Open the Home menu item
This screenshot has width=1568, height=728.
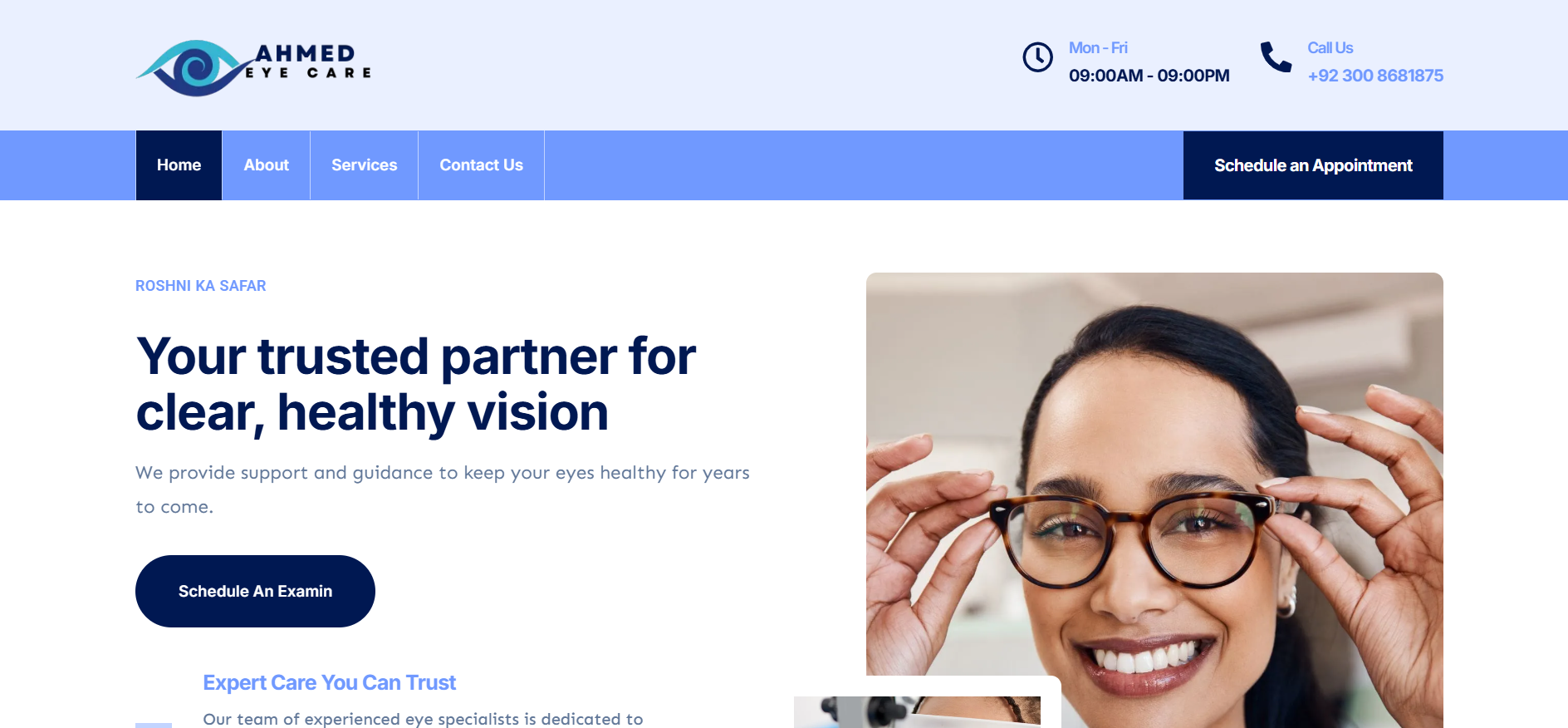[x=179, y=165]
